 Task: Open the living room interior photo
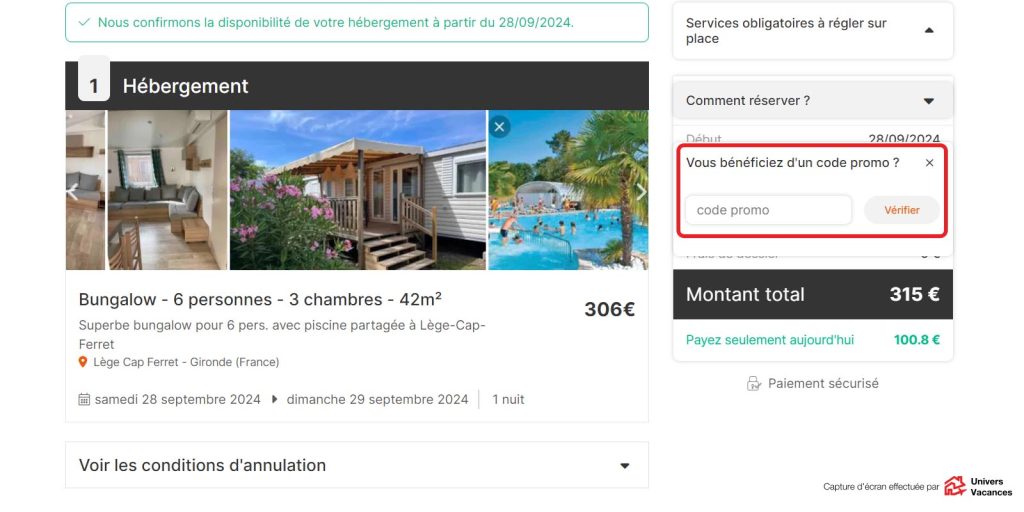point(167,190)
